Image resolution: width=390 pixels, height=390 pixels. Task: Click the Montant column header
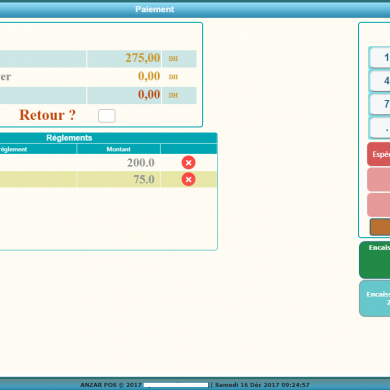tap(118, 149)
